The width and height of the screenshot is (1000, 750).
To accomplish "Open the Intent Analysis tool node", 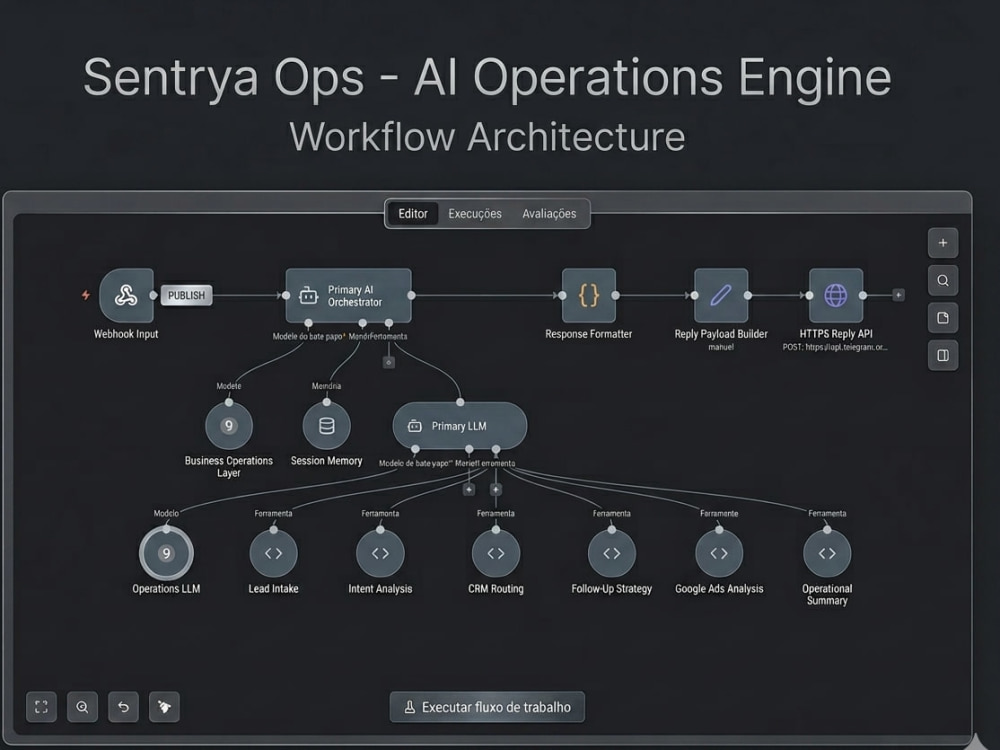I will coord(380,553).
